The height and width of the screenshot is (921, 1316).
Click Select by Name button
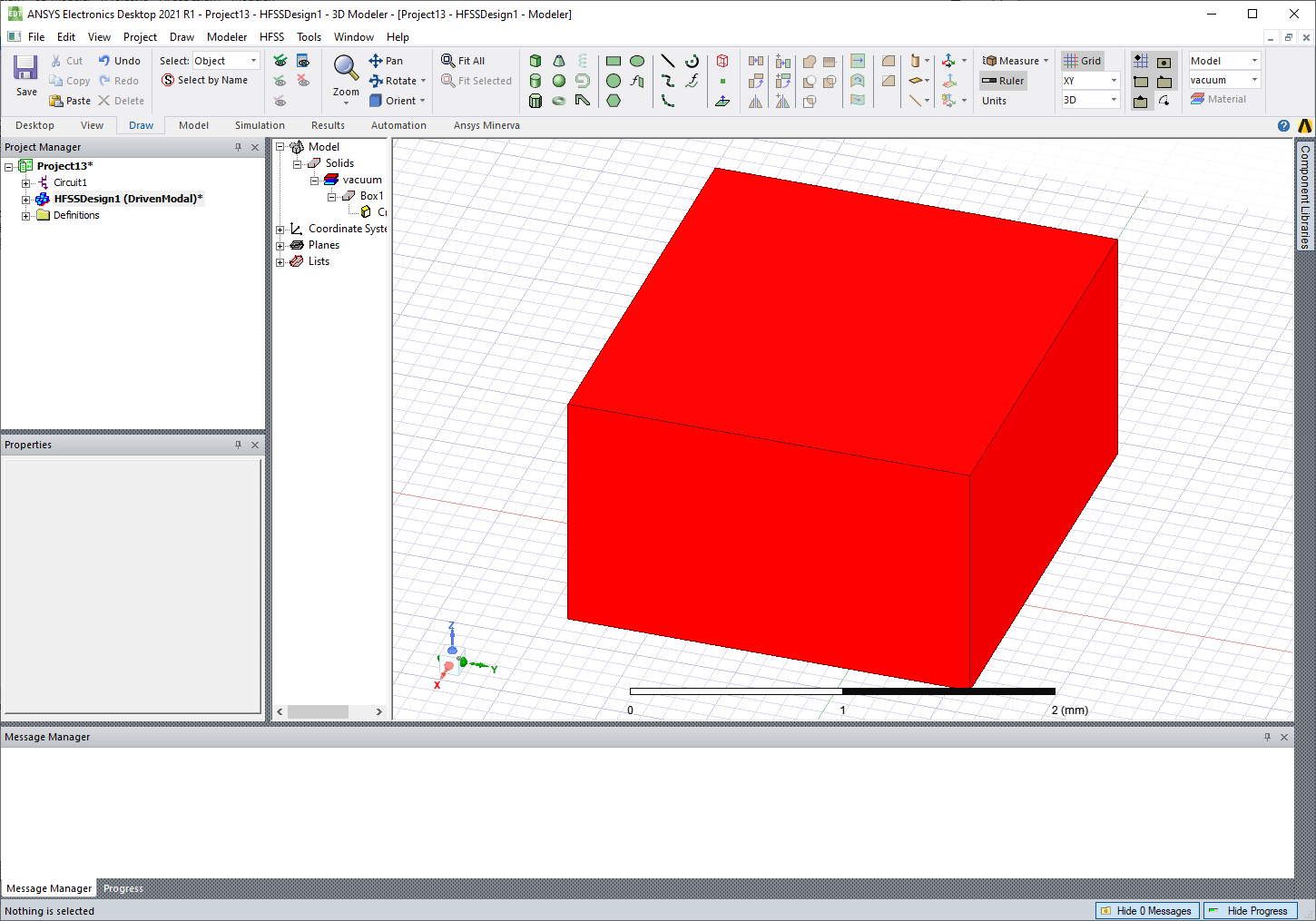[x=204, y=81]
